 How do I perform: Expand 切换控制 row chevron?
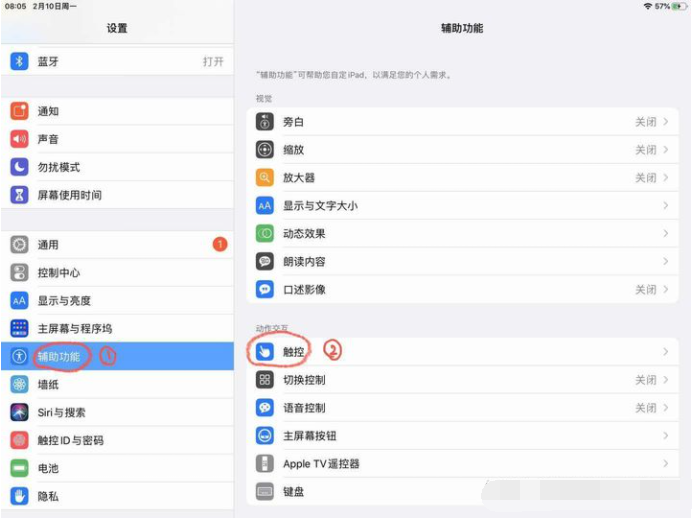point(666,380)
